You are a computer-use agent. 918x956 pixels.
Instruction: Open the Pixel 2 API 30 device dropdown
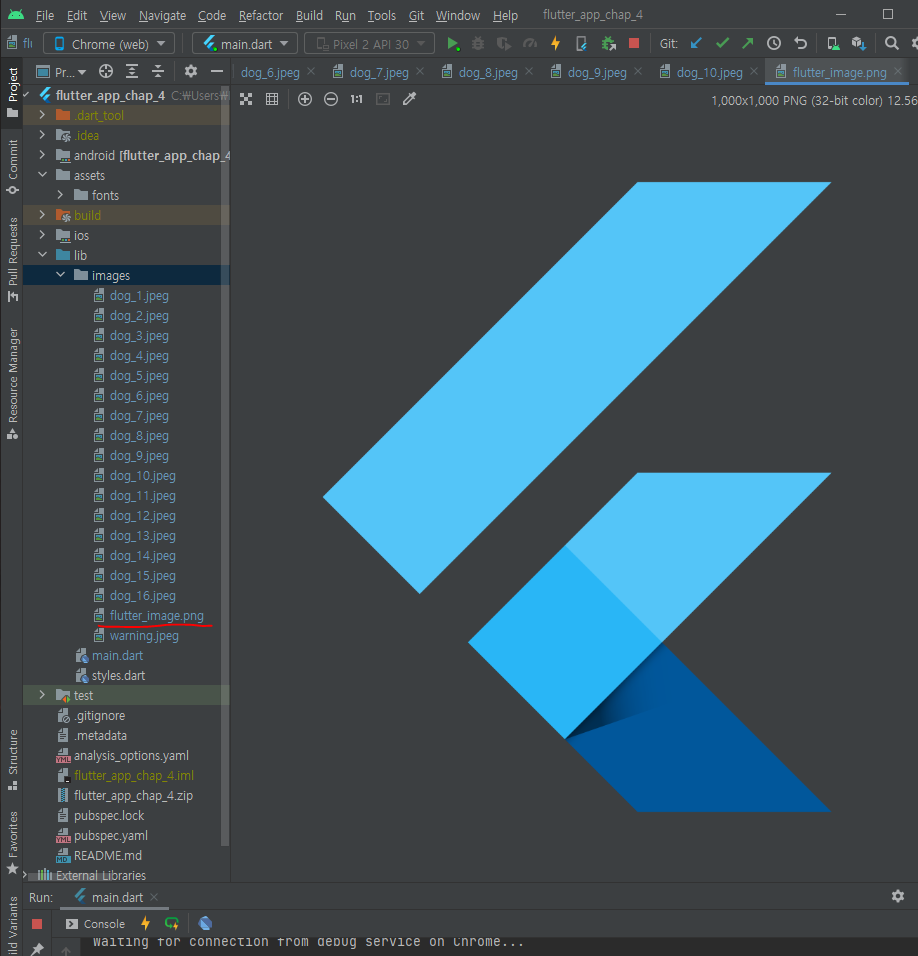(369, 44)
